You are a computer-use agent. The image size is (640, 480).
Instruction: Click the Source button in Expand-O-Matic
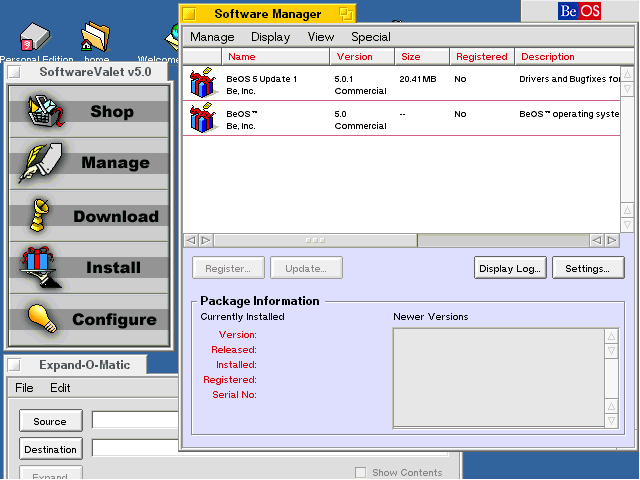coord(49,421)
